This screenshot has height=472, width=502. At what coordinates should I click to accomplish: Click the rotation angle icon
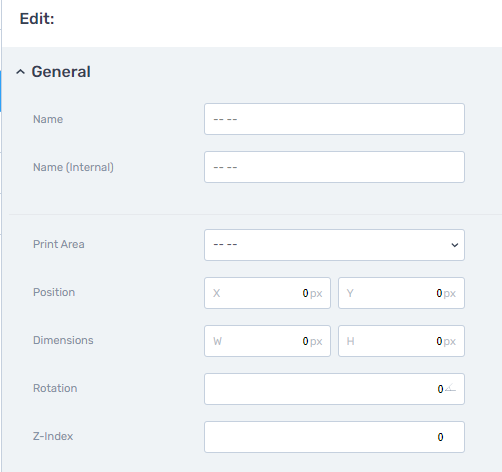(x=450, y=388)
